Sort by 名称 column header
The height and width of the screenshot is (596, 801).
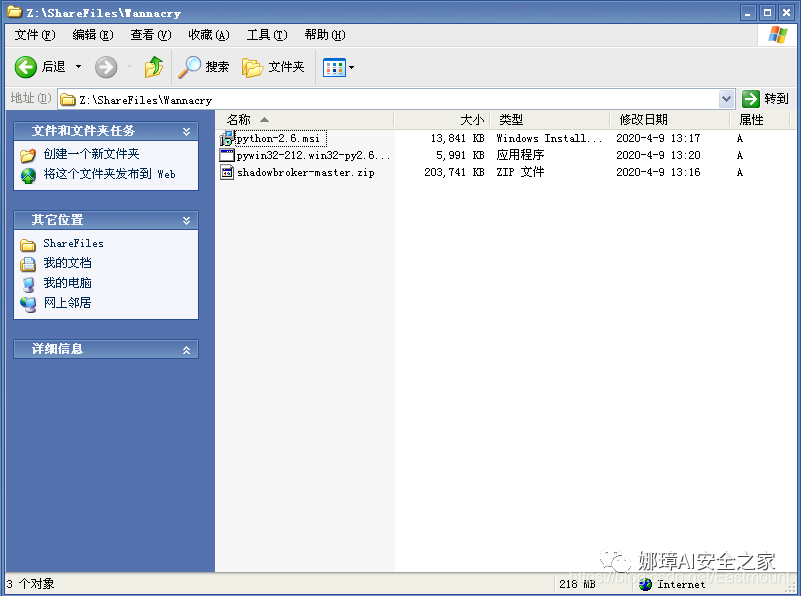[x=304, y=120]
